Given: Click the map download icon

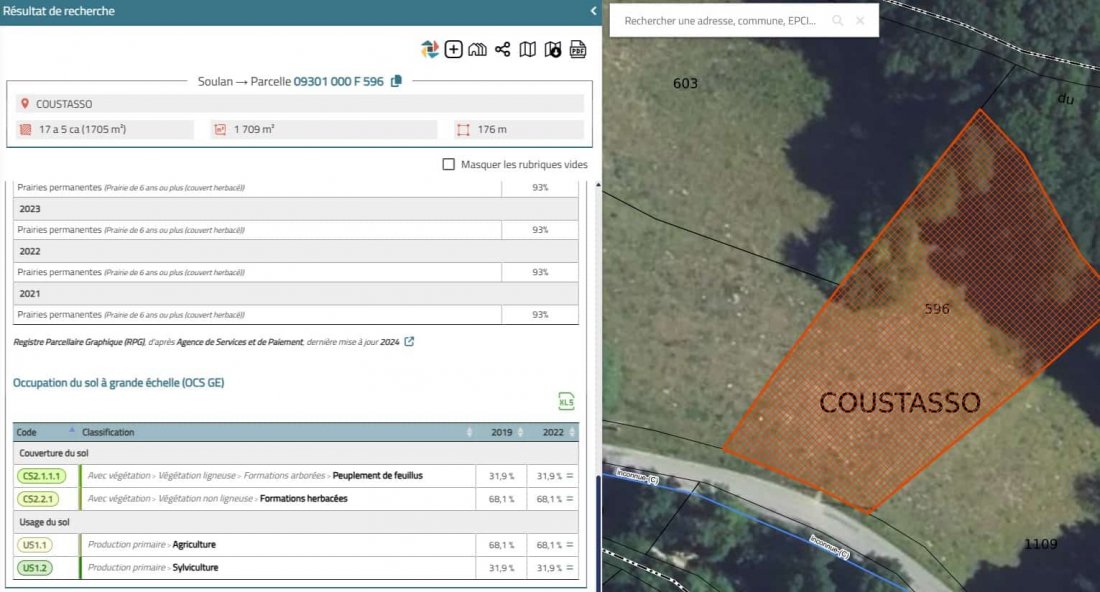Looking at the screenshot, I should [x=553, y=49].
